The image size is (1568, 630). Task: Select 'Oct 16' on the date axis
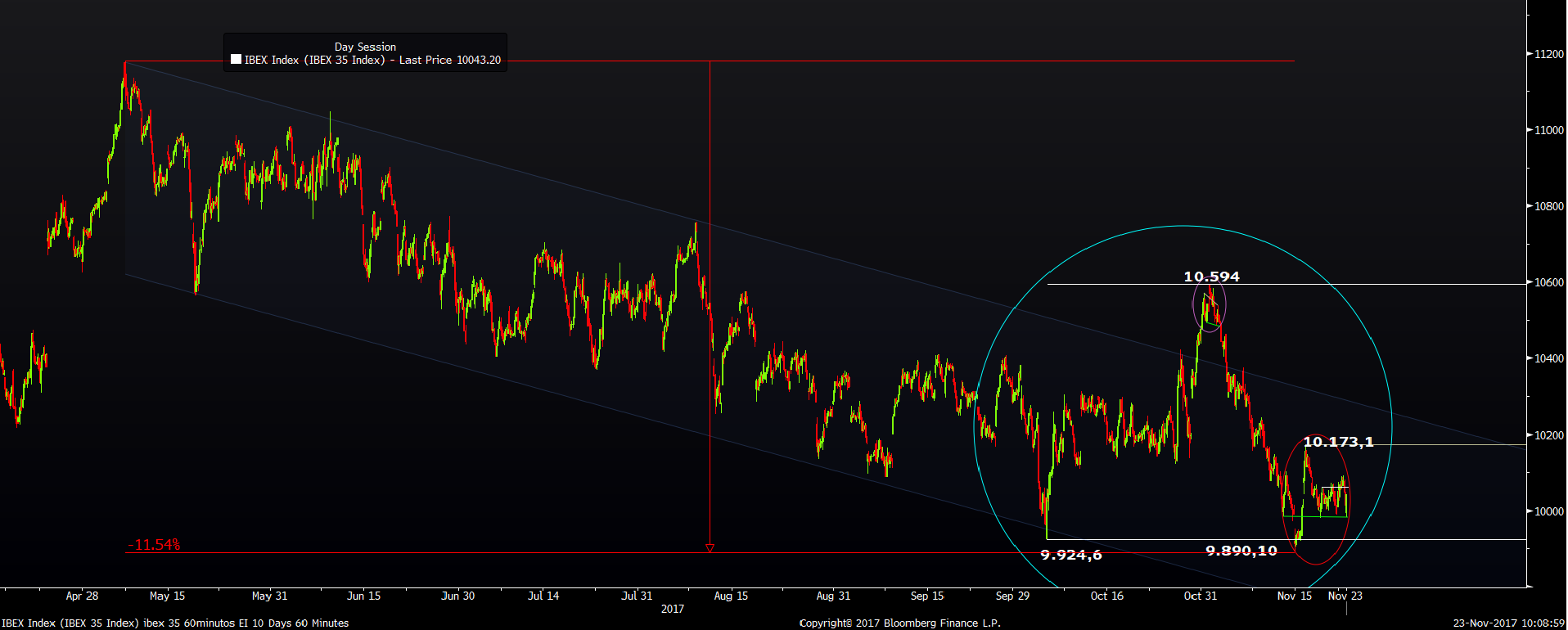[x=1106, y=596]
